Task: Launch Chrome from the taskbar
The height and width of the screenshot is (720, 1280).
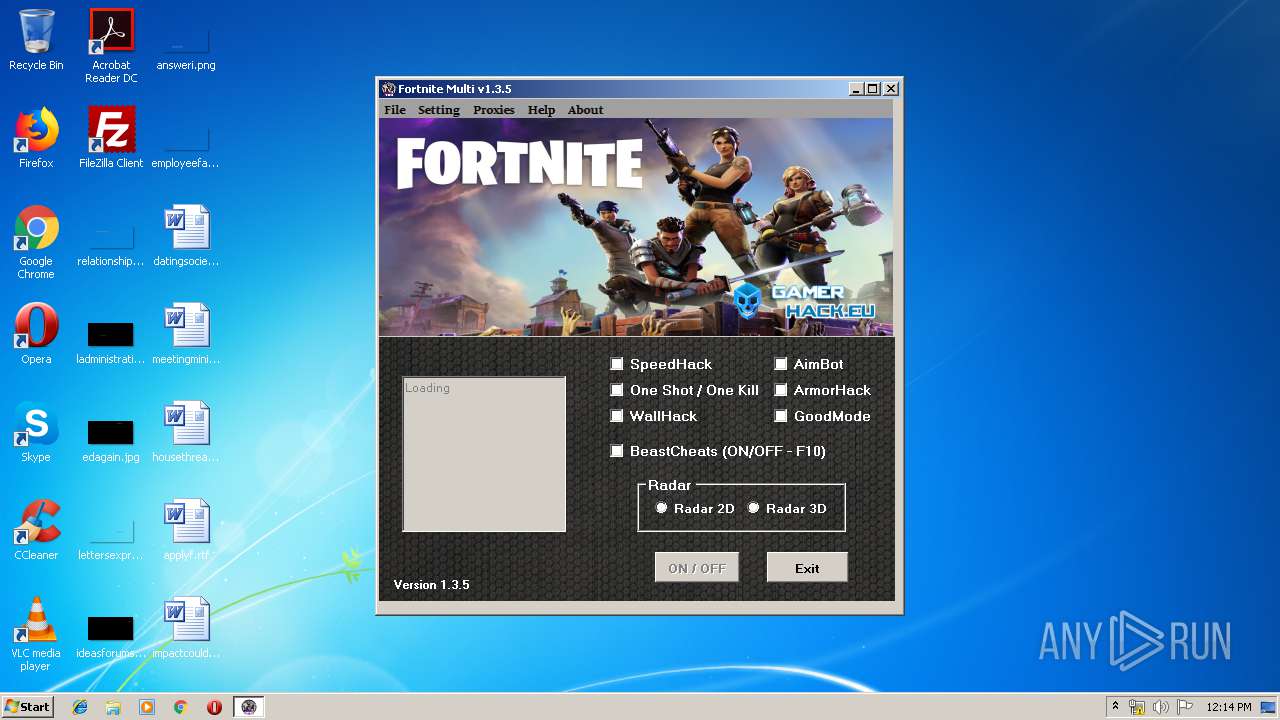Action: point(181,707)
